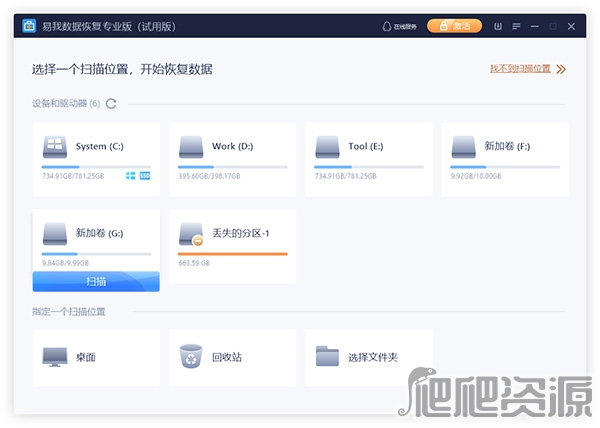
Task: Click the 选择文件夹 label
Action: (373, 357)
